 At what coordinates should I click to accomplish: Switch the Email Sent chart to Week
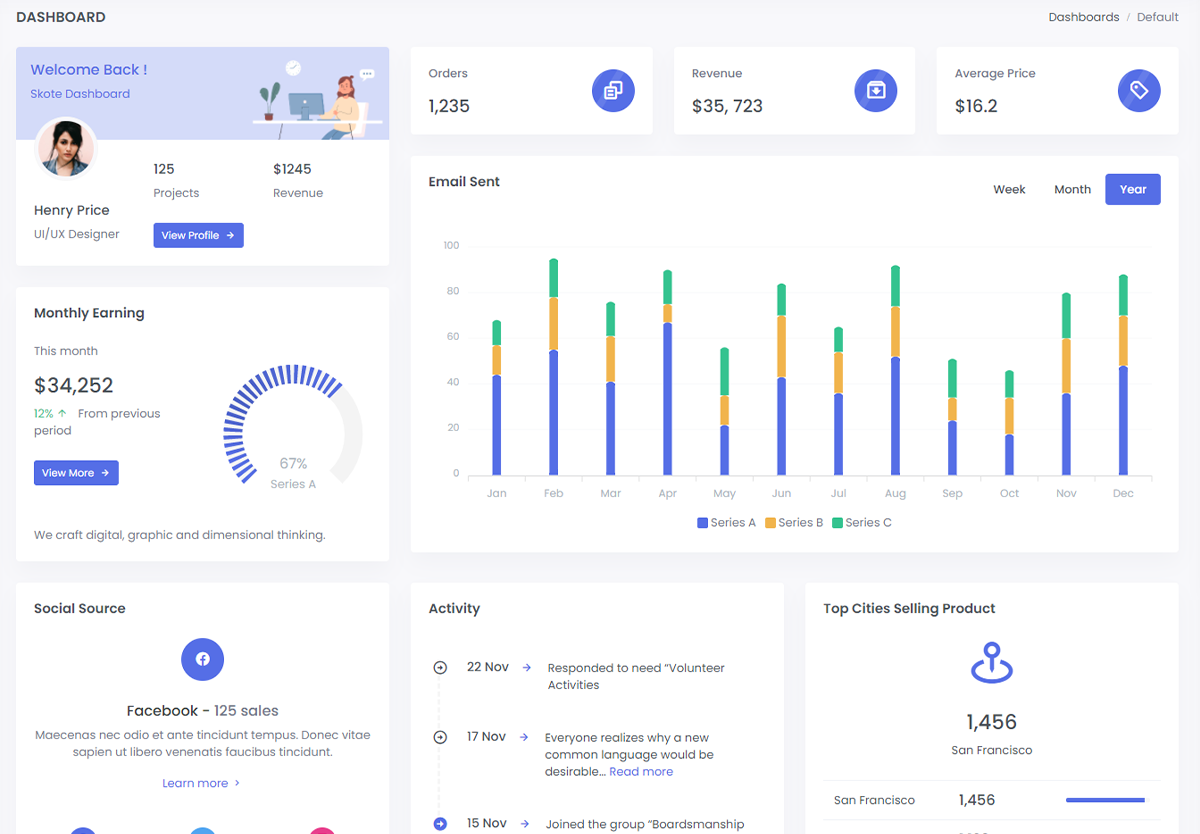[1009, 190]
